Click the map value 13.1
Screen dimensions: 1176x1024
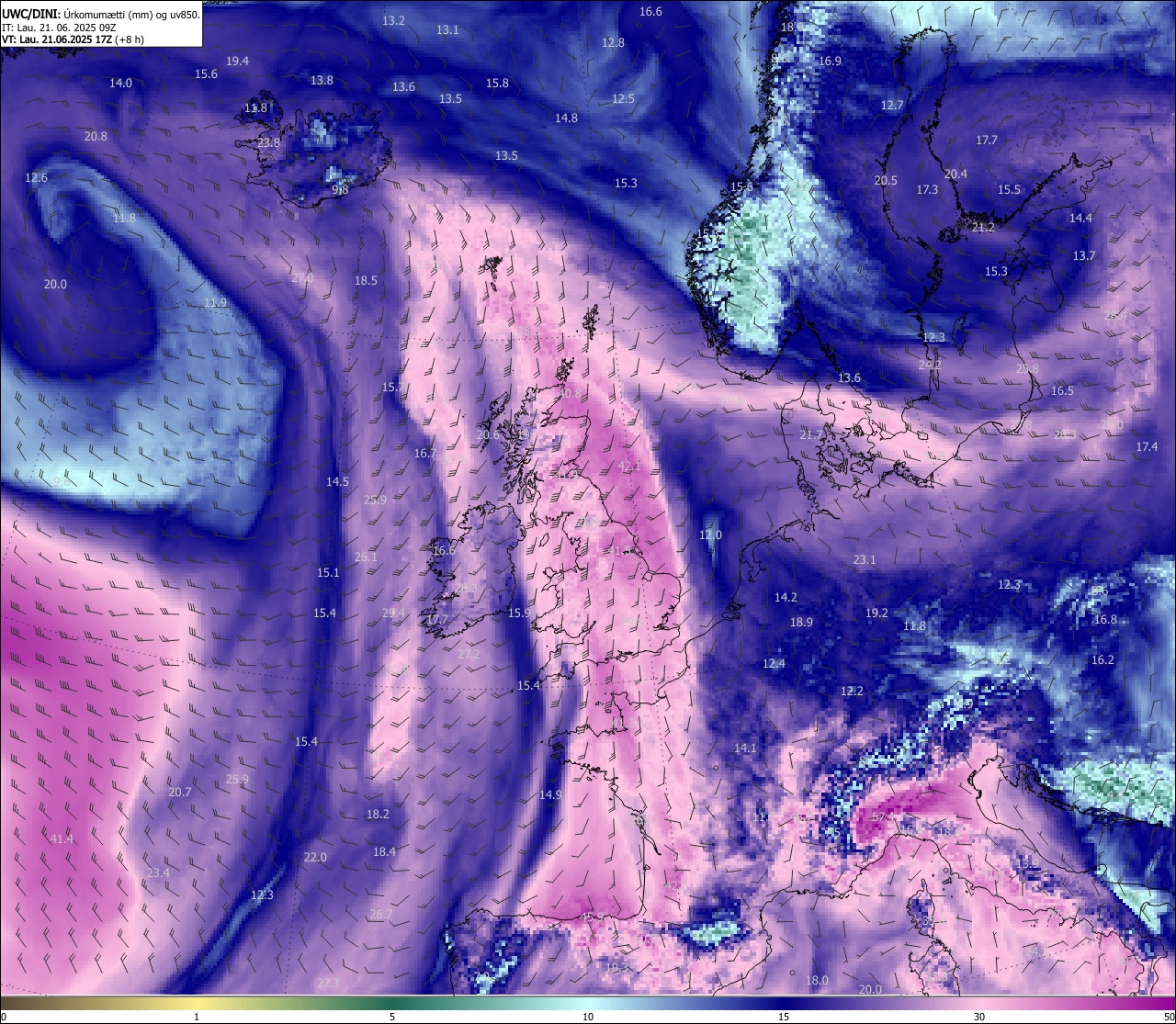pyautogui.click(x=447, y=29)
